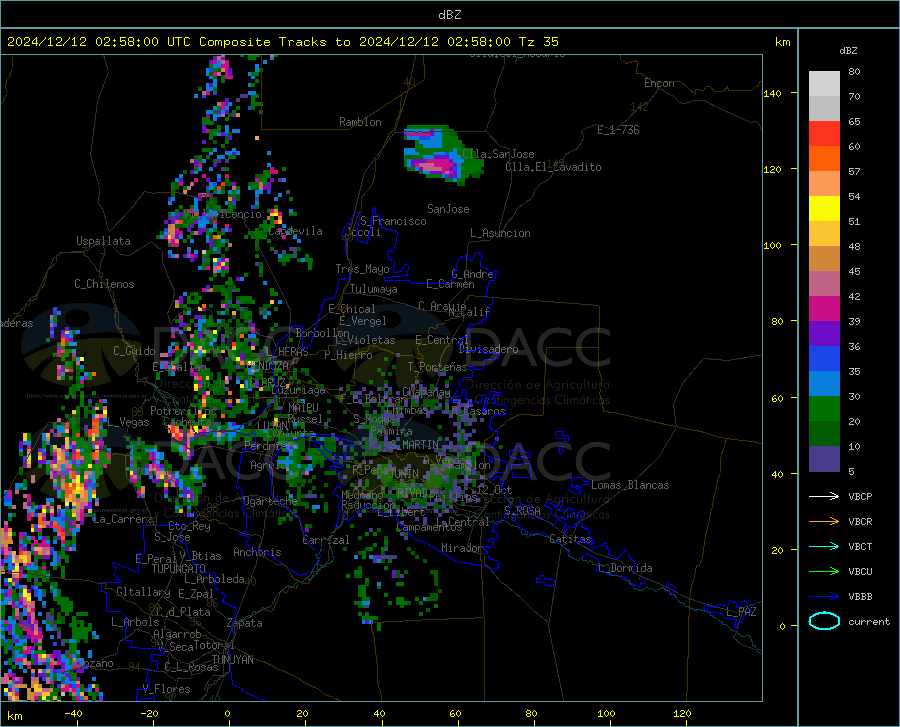The width and height of the screenshot is (900, 727).
Task: Click the blue VBBB arrow in legend
Action: pyautogui.click(x=824, y=597)
